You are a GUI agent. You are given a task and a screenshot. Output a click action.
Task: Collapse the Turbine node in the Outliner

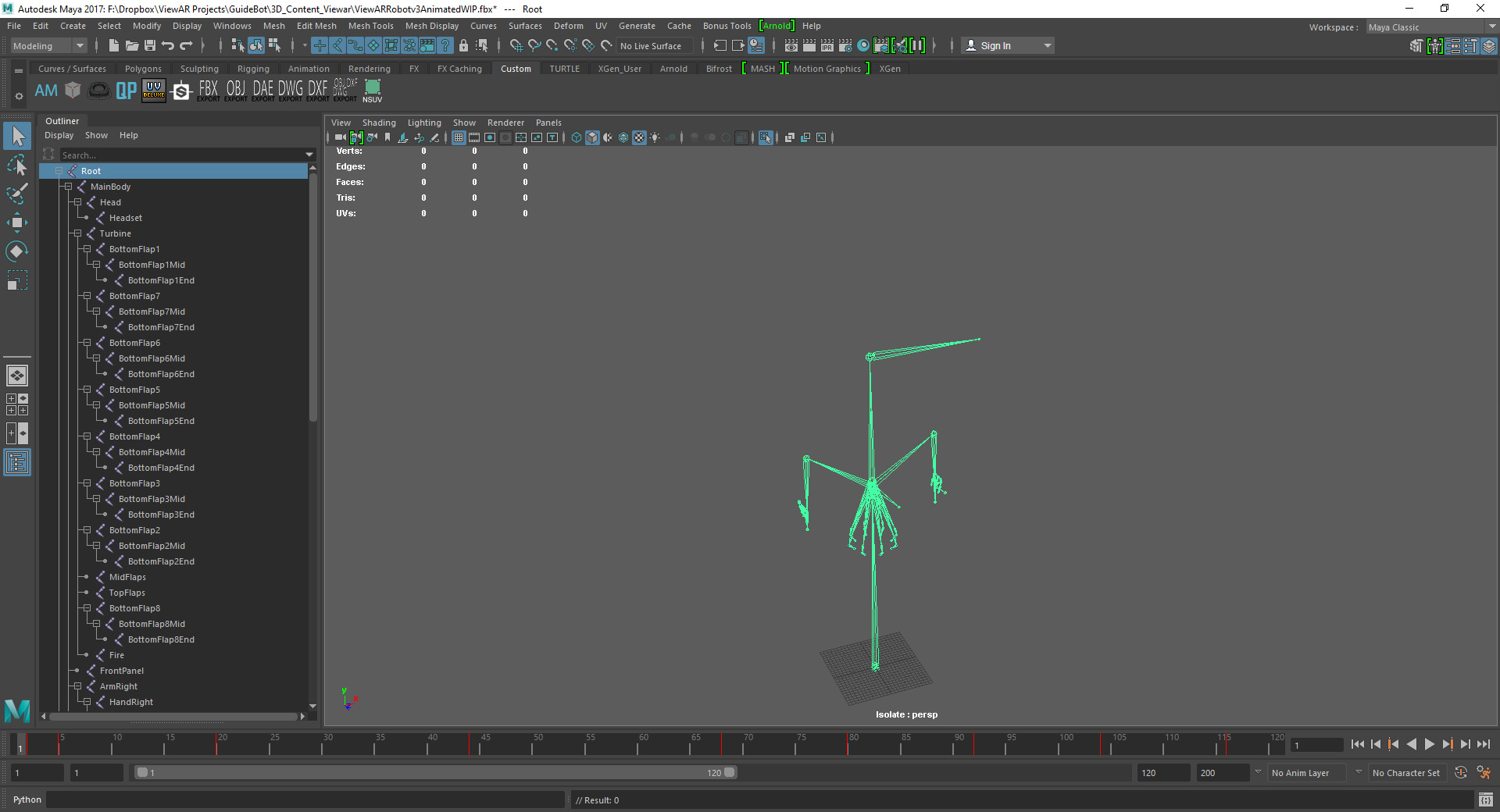77,233
